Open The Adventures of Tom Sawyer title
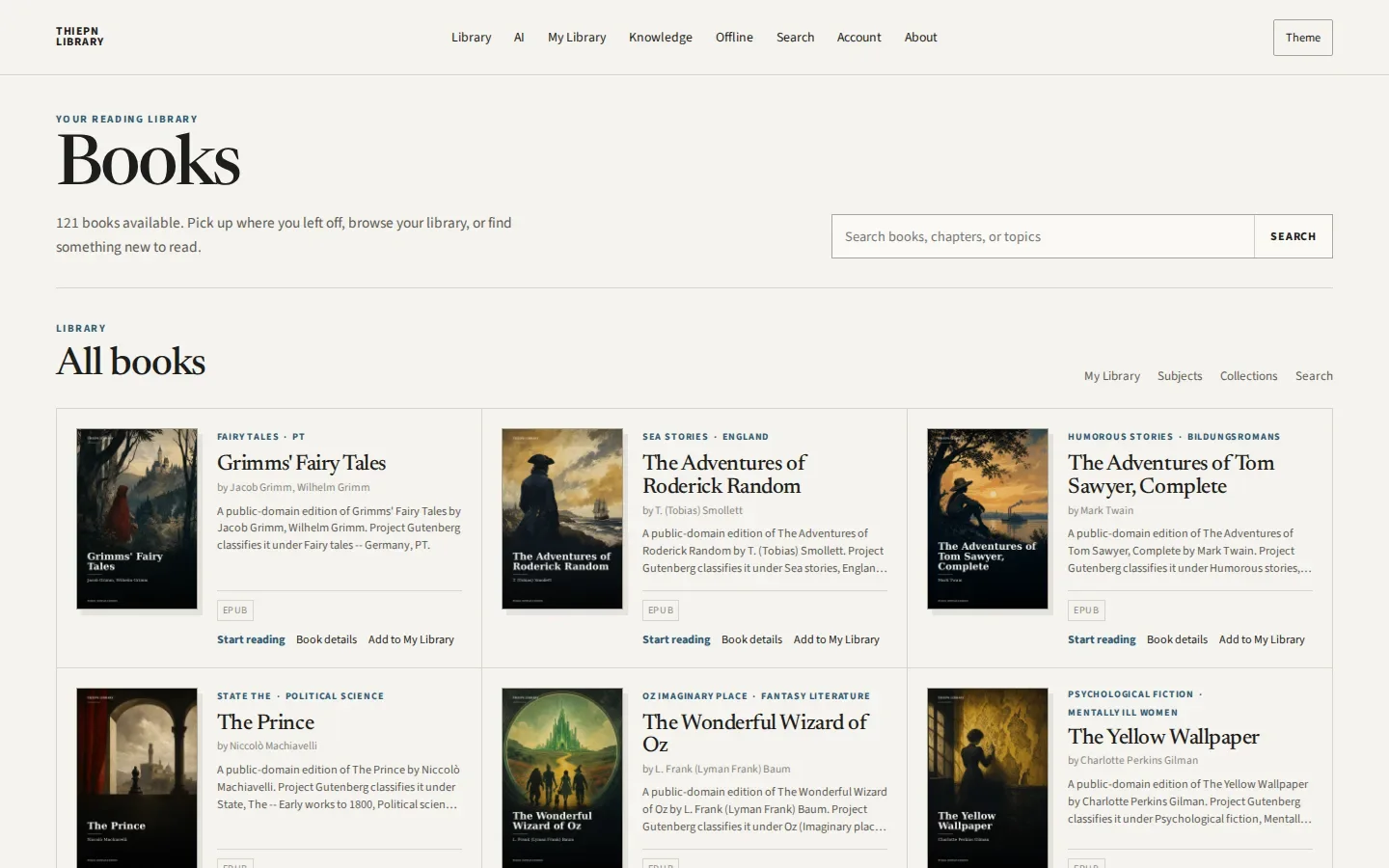The image size is (1389, 868). 1171,475
